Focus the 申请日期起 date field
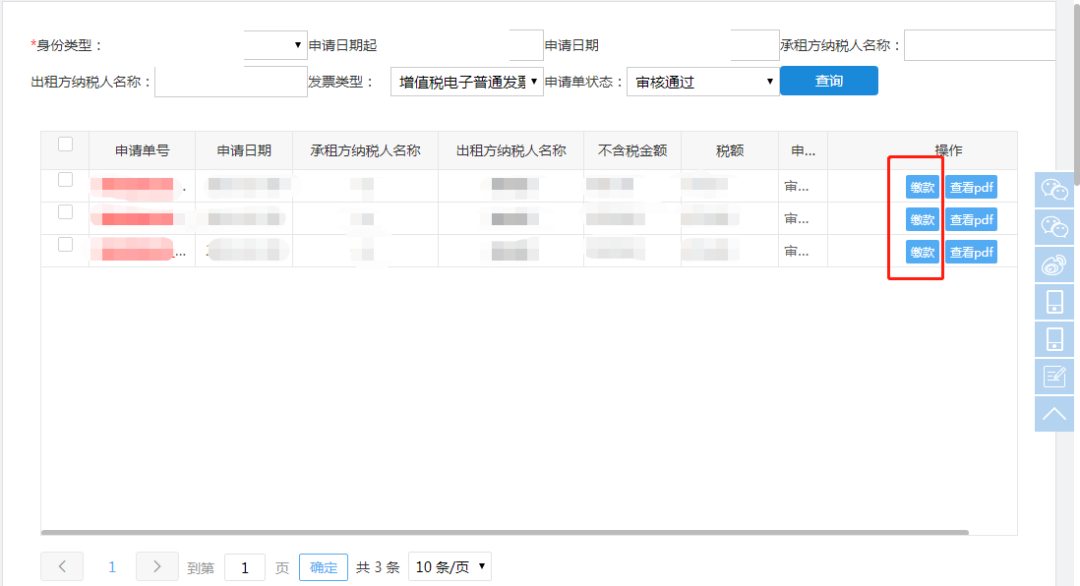Image resolution: width=1080 pixels, height=586 pixels. coord(526,45)
